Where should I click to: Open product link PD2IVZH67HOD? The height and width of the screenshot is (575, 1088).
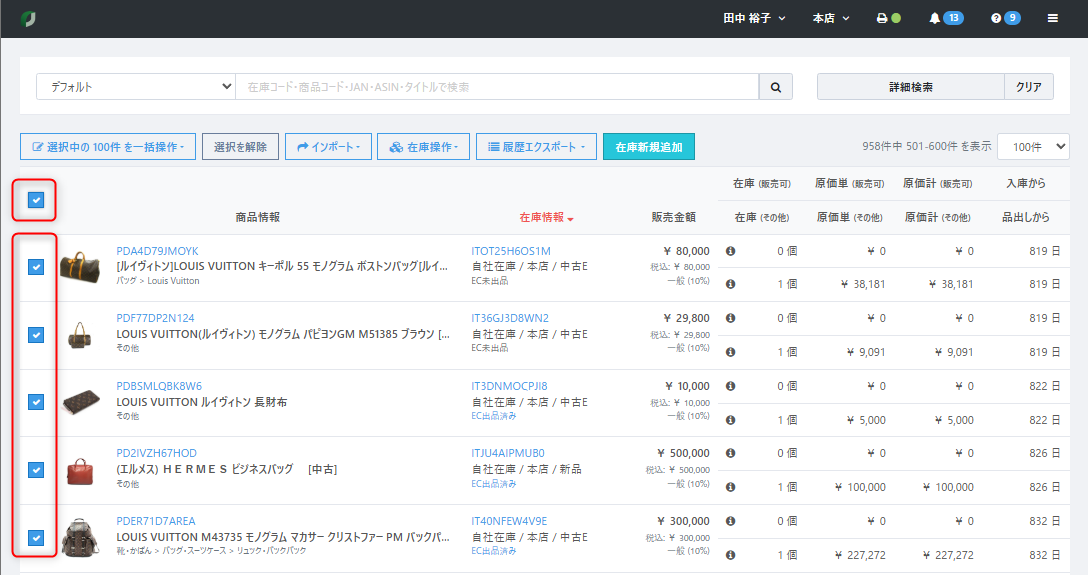tap(156, 453)
